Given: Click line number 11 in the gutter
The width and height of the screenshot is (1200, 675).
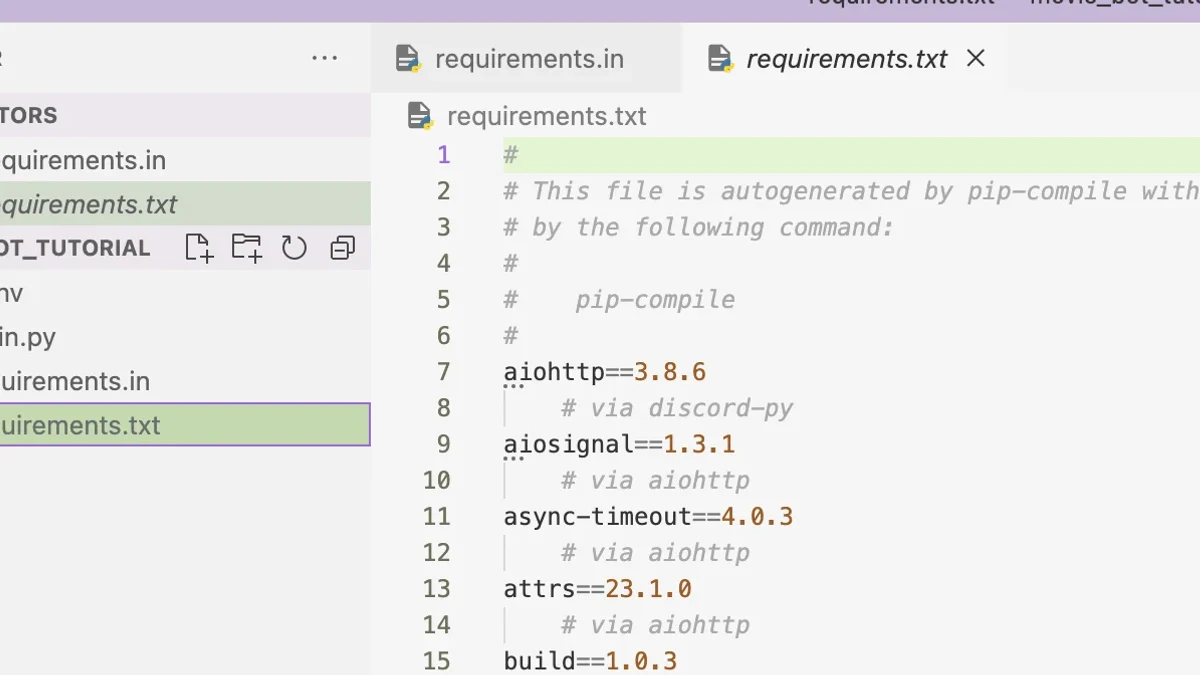Looking at the screenshot, I should pyautogui.click(x=437, y=516).
